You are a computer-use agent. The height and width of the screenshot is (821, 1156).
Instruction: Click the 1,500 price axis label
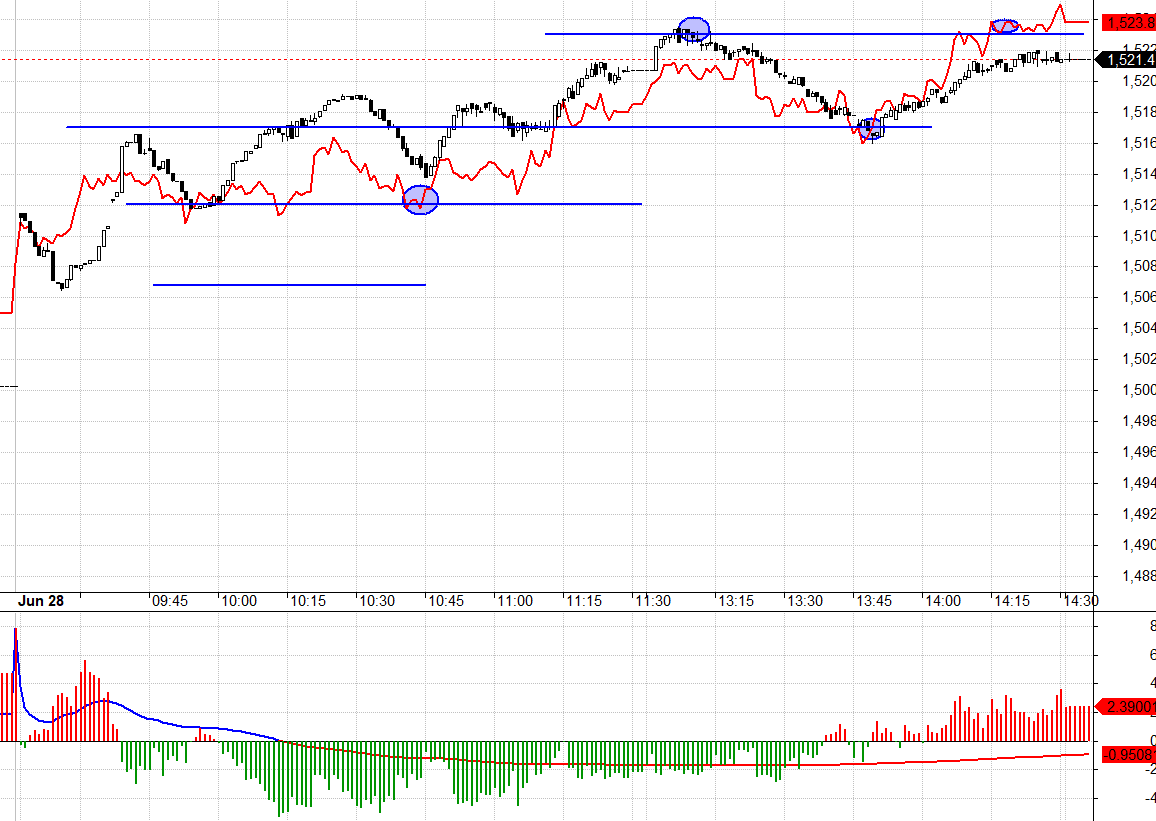click(1138, 390)
